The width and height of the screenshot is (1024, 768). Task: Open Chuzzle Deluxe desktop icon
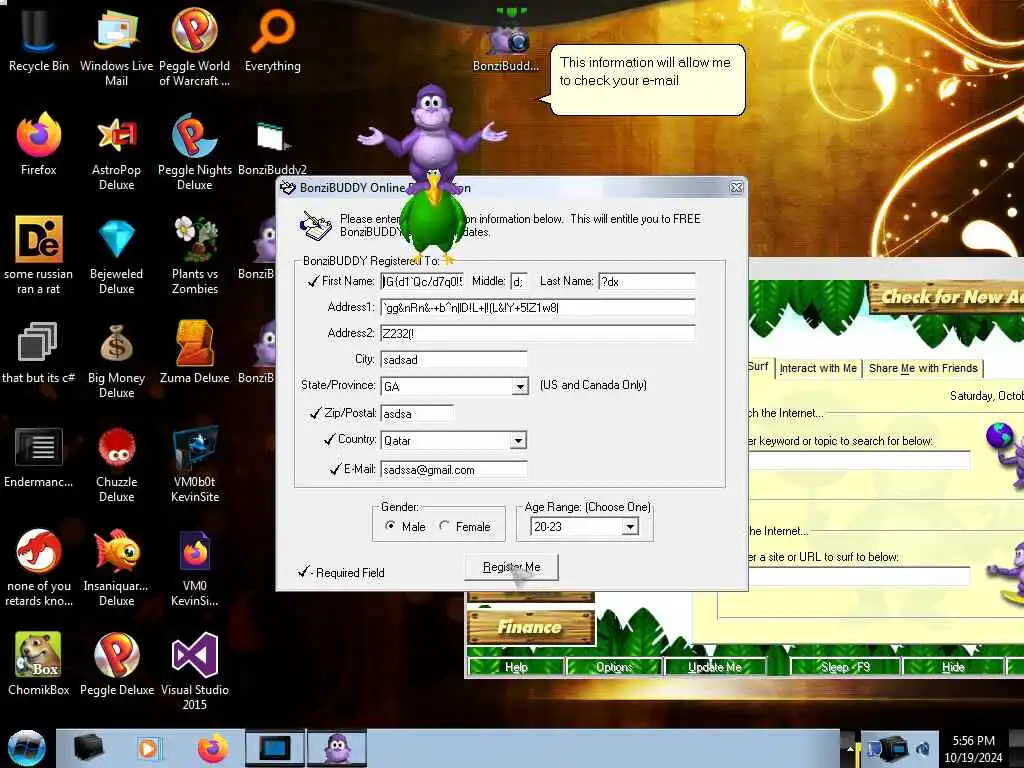click(x=116, y=464)
